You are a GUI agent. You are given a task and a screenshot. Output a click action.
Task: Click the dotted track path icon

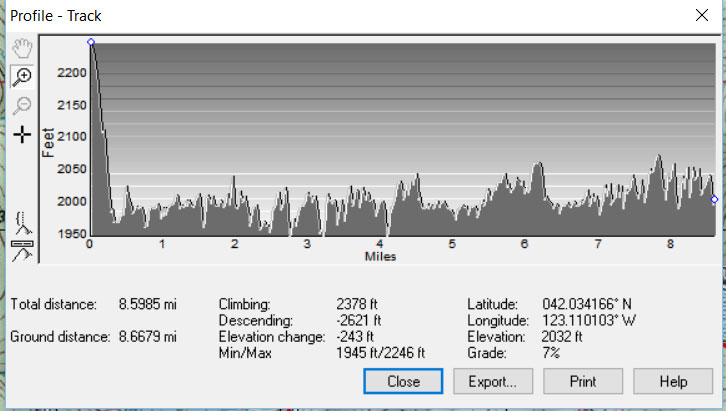coord(21,220)
